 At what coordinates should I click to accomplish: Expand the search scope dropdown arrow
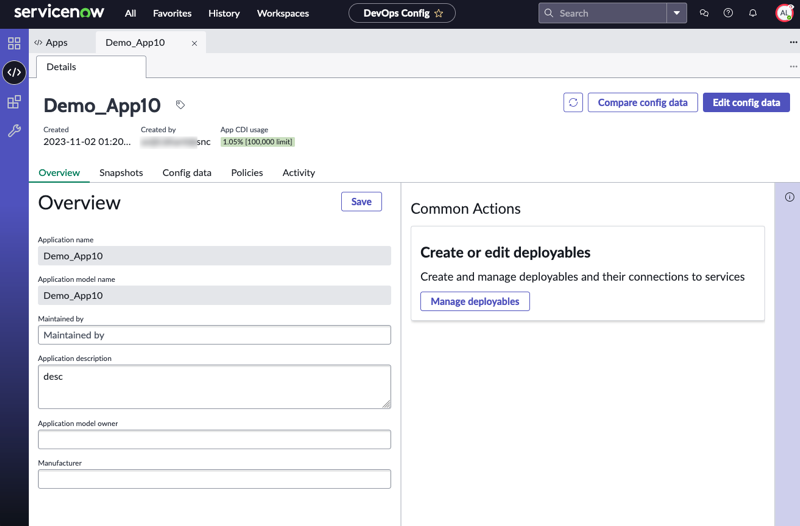pos(677,13)
